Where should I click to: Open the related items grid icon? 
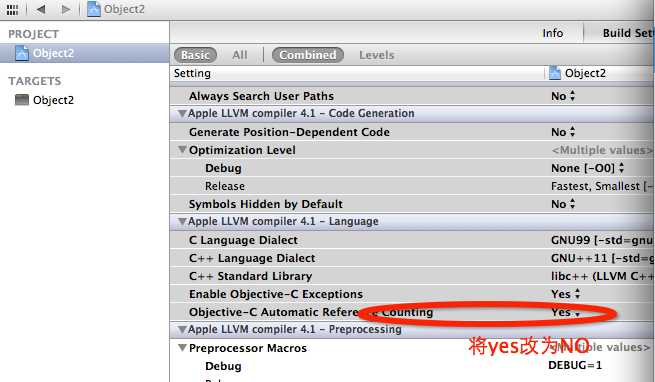point(13,9)
